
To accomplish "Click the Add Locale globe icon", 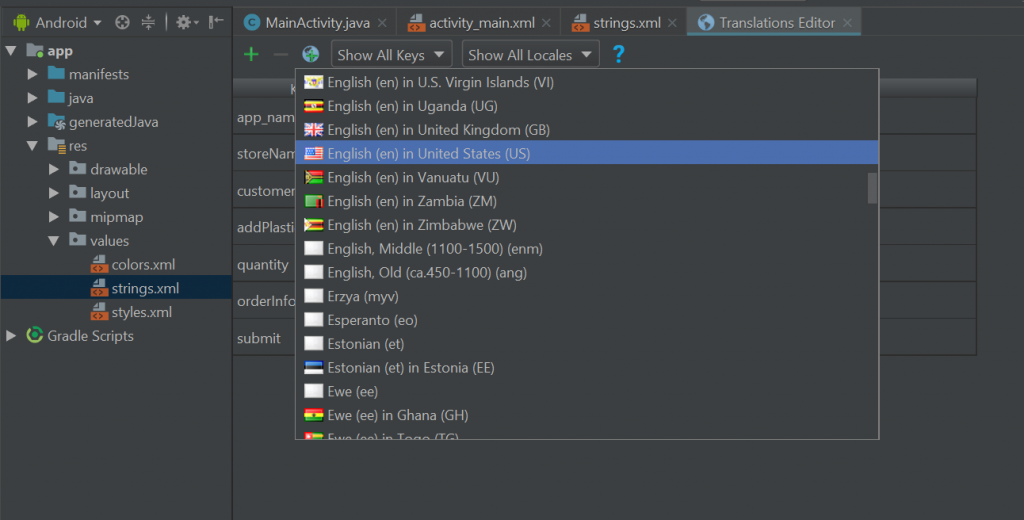I will [310, 54].
